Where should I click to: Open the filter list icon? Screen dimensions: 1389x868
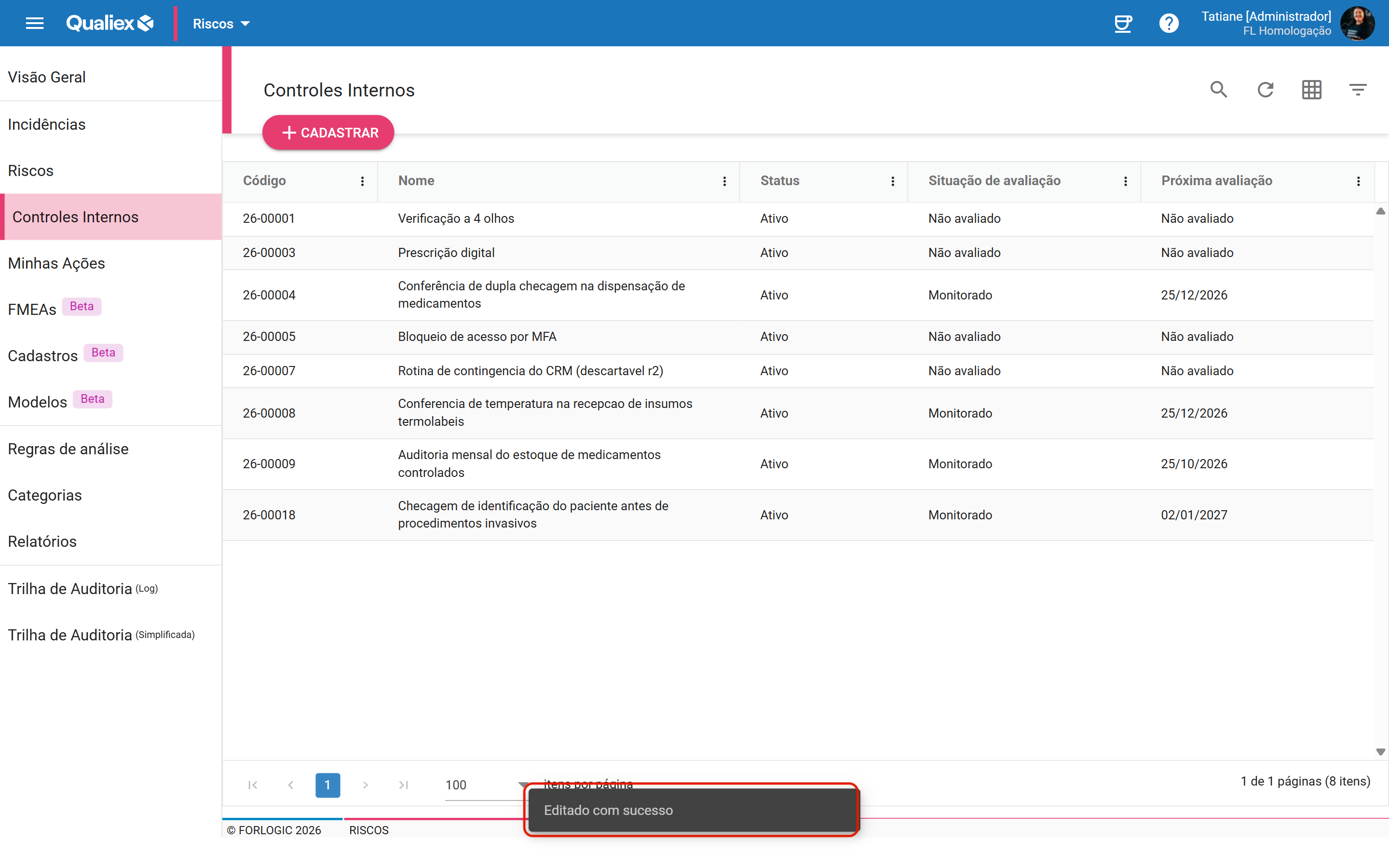(x=1358, y=90)
